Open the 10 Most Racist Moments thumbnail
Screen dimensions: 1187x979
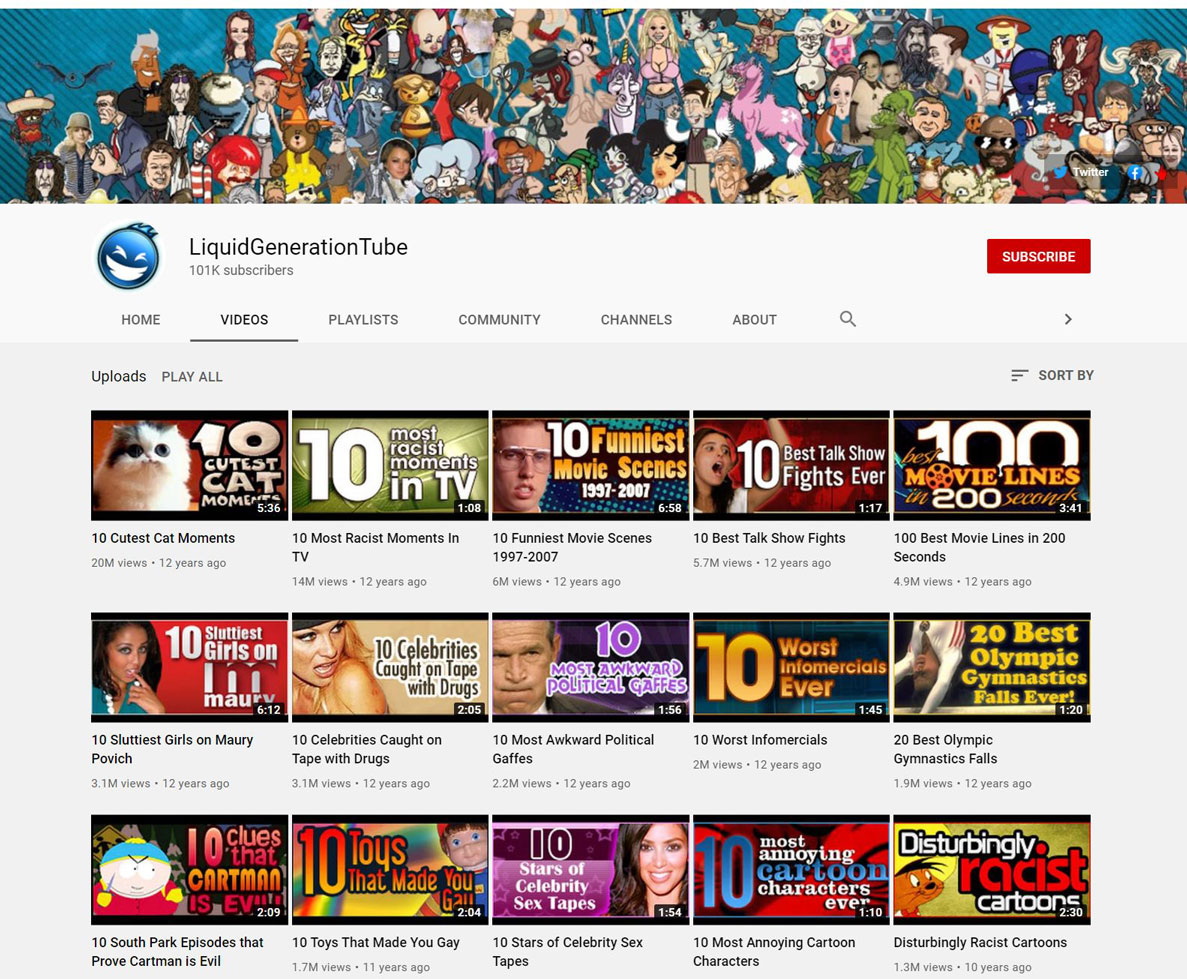[390, 466]
